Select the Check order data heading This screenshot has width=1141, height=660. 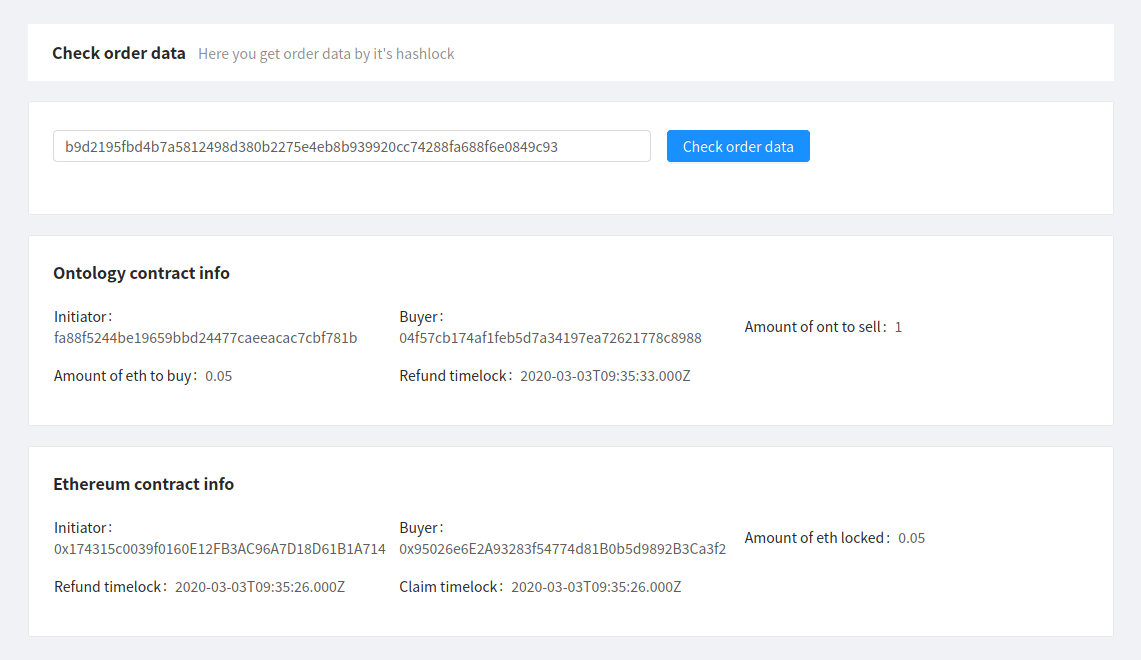tap(119, 53)
